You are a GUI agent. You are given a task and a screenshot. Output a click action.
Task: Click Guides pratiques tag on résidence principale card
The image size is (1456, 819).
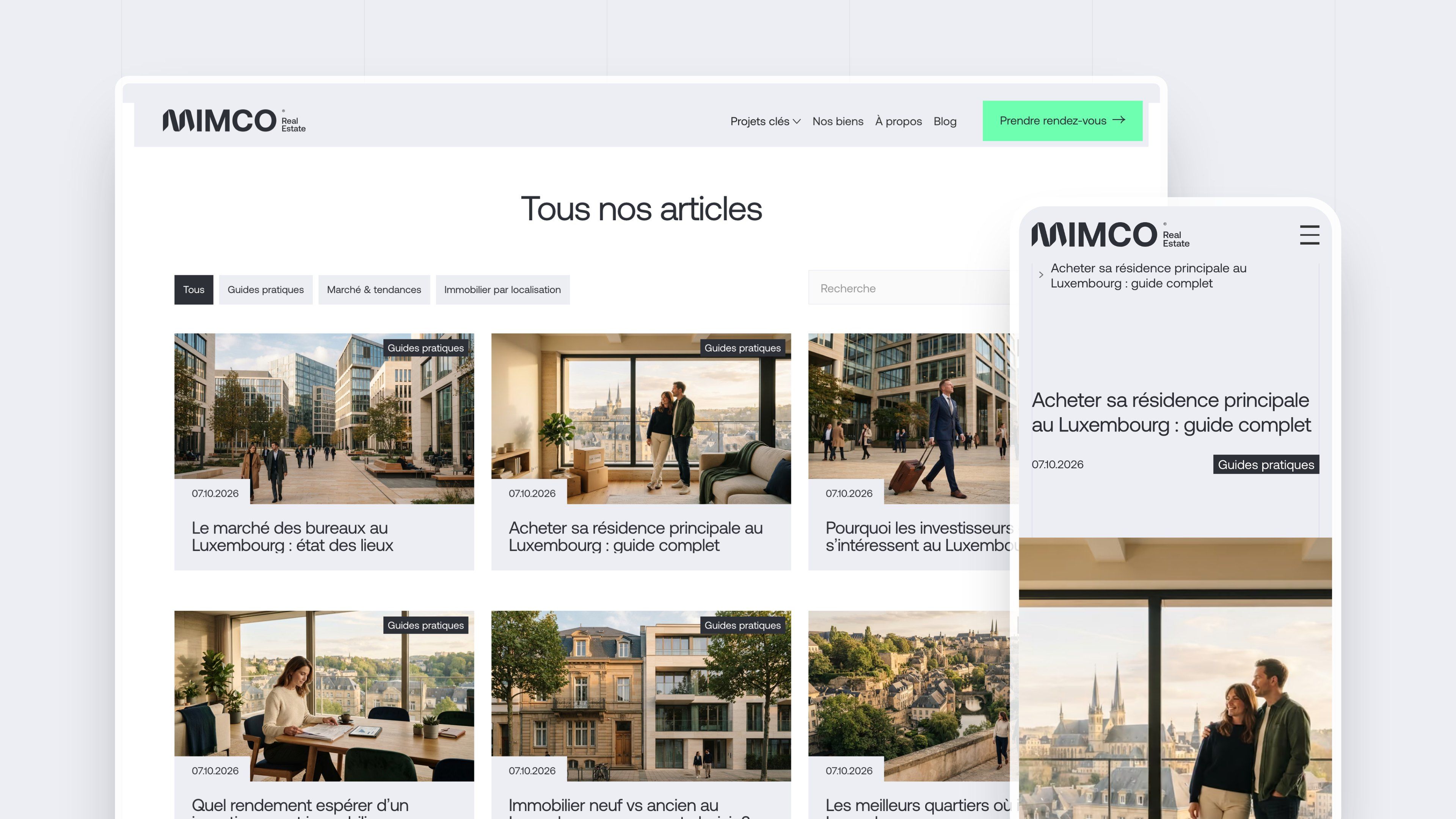742,348
